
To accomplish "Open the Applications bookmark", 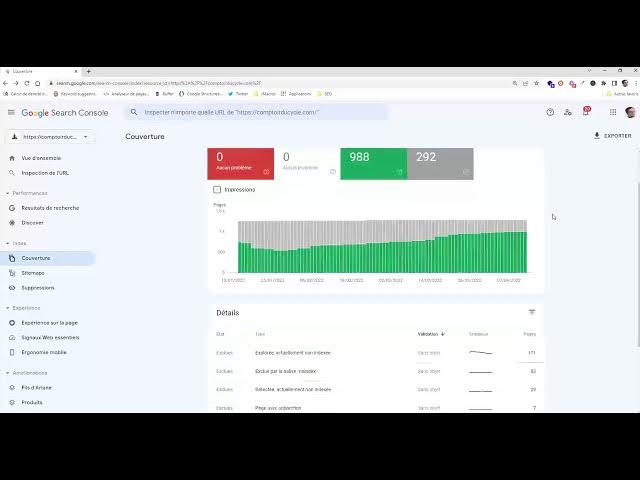I will point(296,94).
